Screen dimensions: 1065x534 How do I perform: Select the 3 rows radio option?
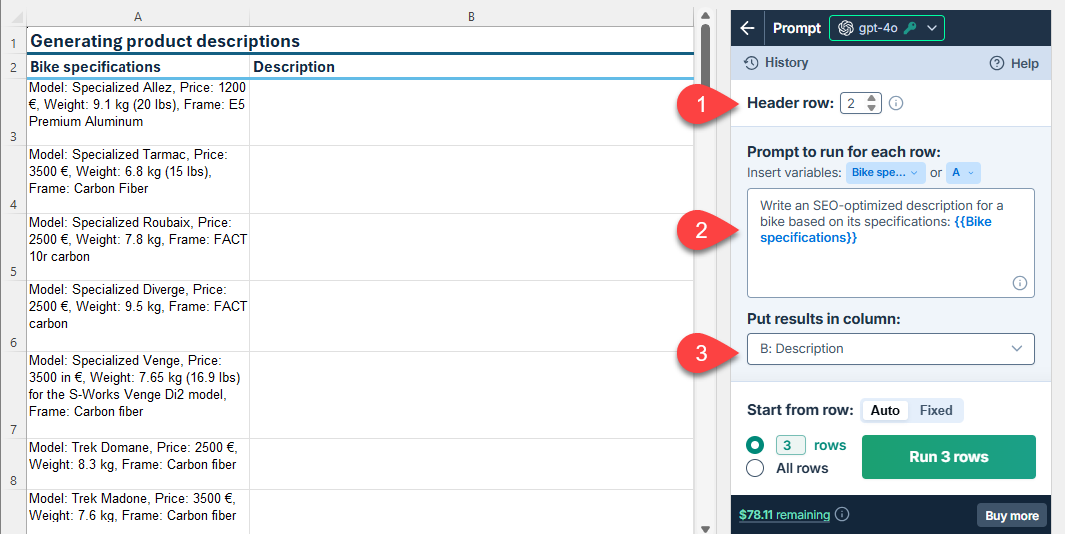756,445
